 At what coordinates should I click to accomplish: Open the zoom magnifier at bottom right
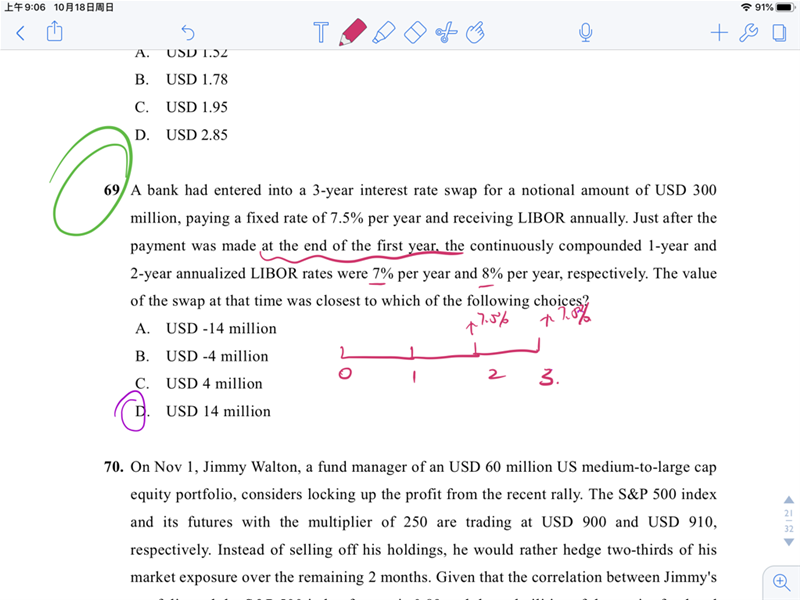click(781, 581)
